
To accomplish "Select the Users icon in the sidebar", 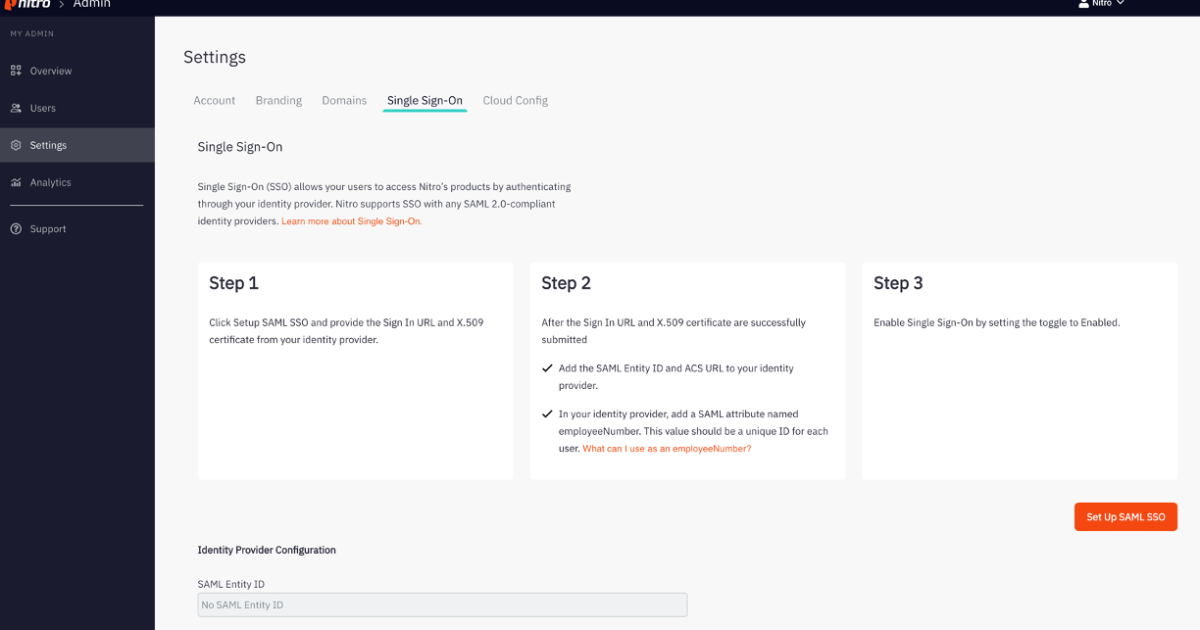I will click(x=17, y=106).
